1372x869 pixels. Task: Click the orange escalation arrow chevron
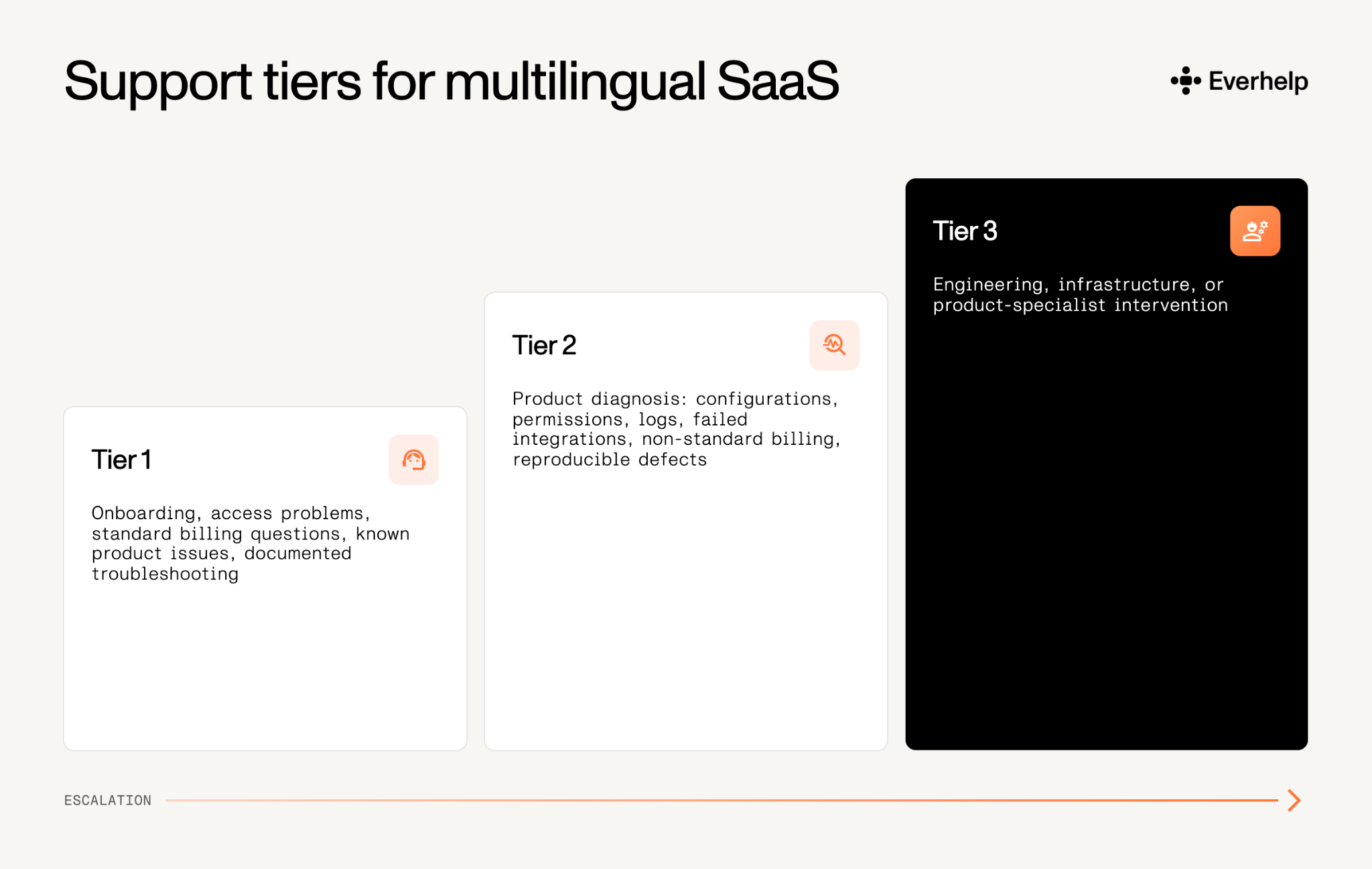[1294, 800]
